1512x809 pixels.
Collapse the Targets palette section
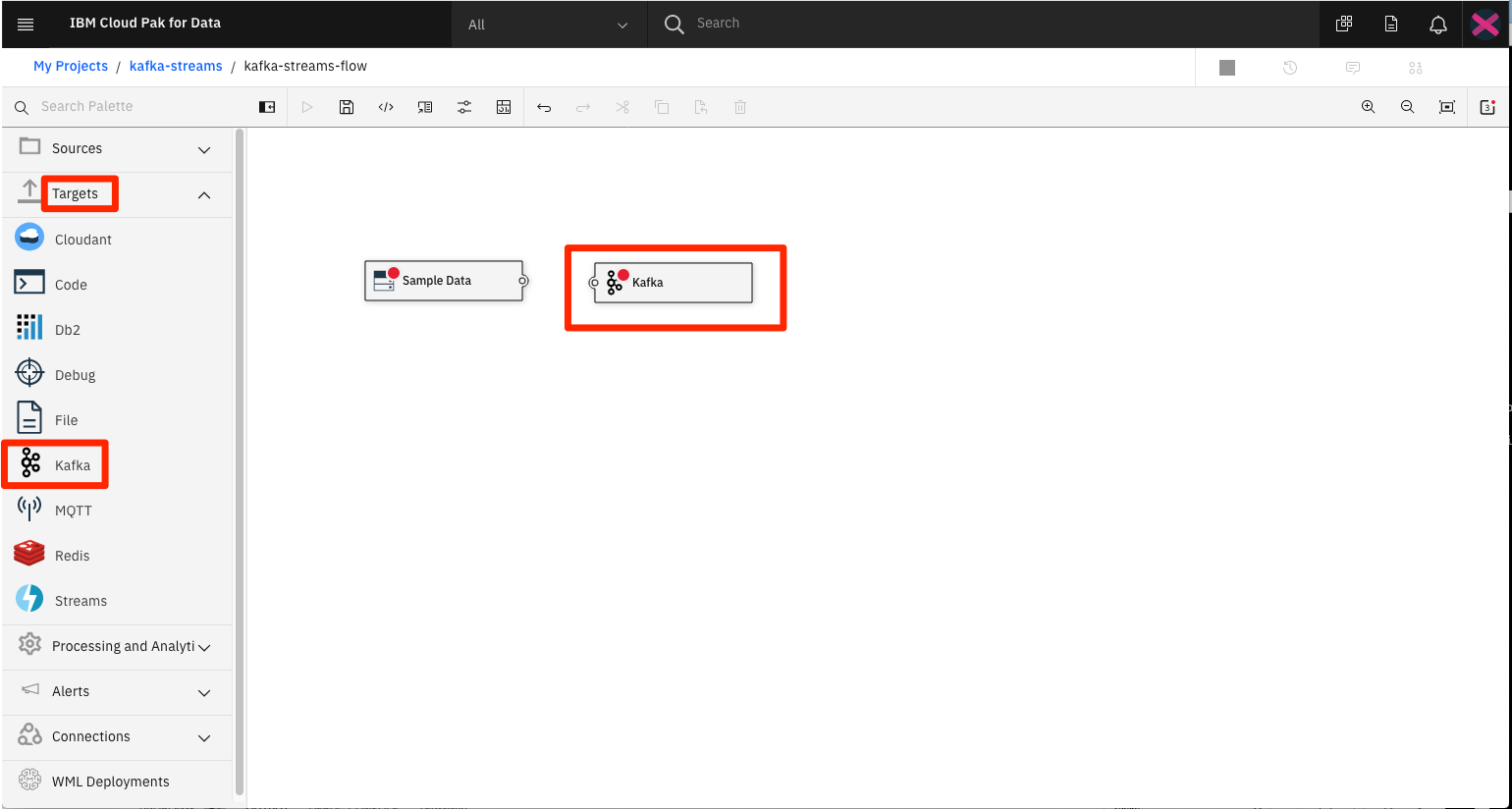pos(118,194)
